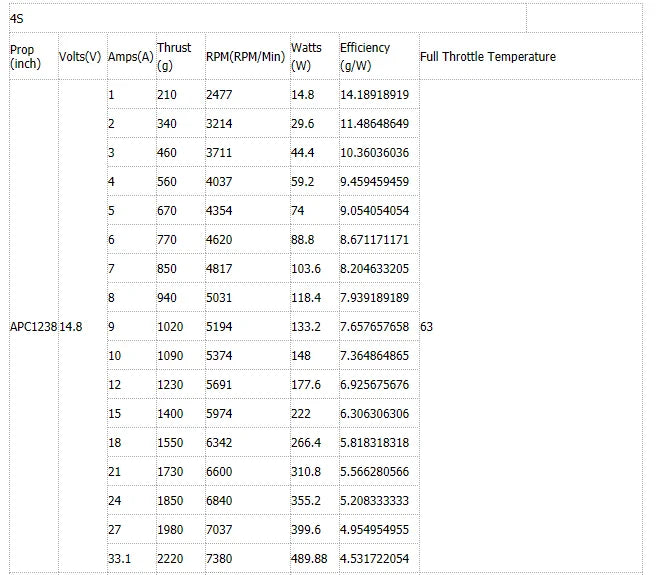Select the 'Amps(A)' column header
This screenshot has width=656, height=575.
[x=131, y=56]
